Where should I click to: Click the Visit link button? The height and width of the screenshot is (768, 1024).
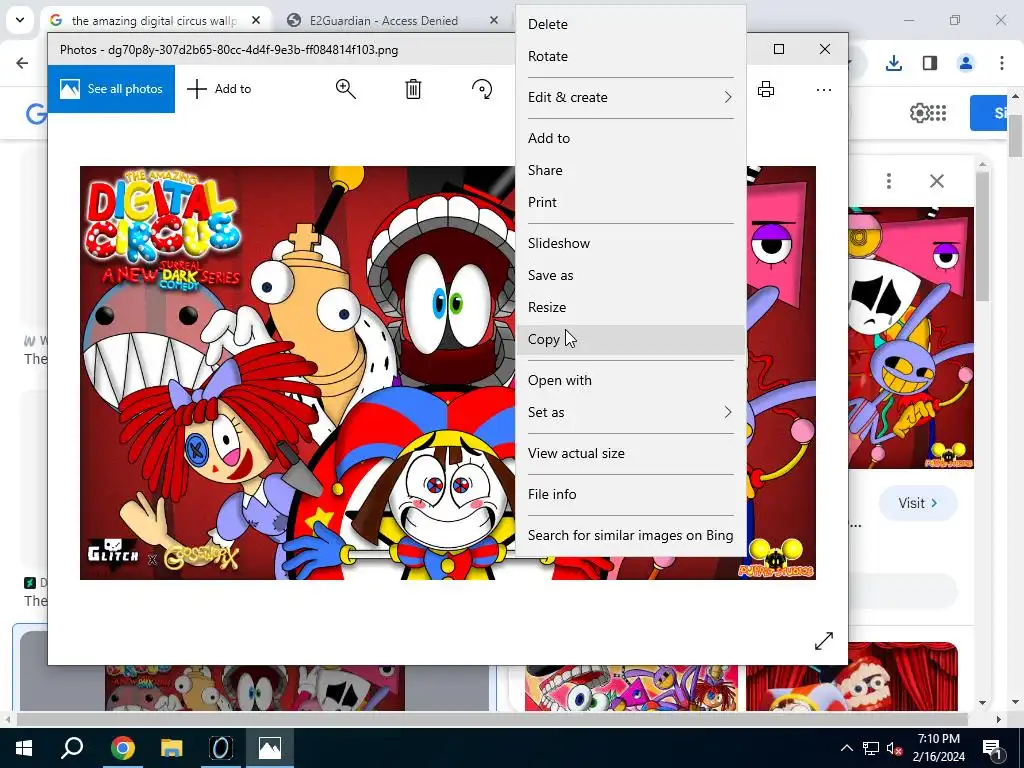click(918, 503)
